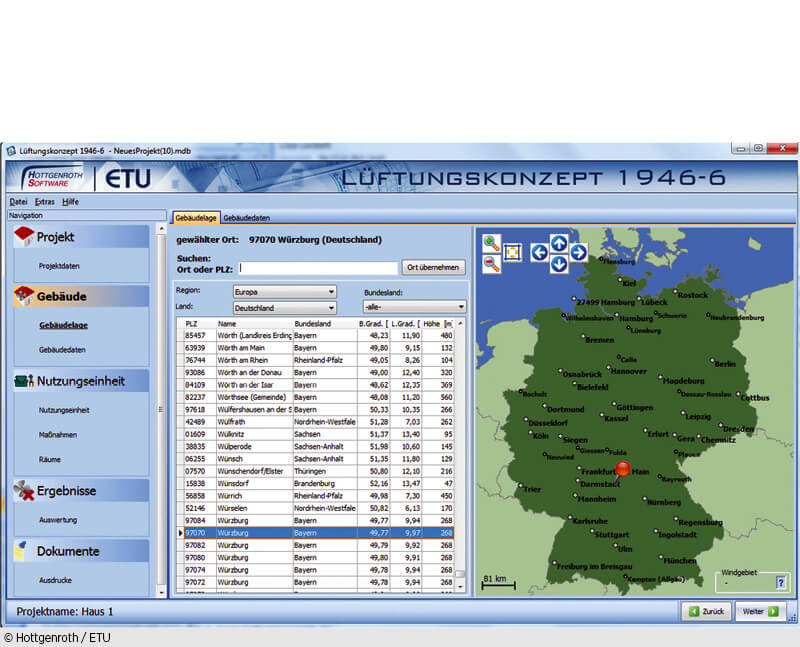Open Maßnahmen in navigation
Screen dimensions: 800x647
[58, 435]
